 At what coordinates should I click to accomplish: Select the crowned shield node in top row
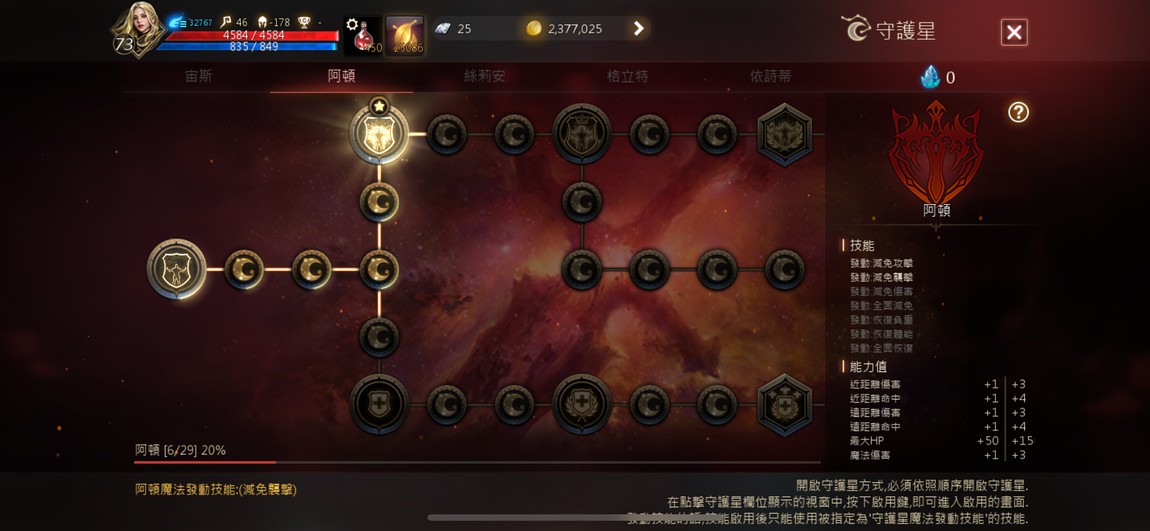click(x=582, y=134)
